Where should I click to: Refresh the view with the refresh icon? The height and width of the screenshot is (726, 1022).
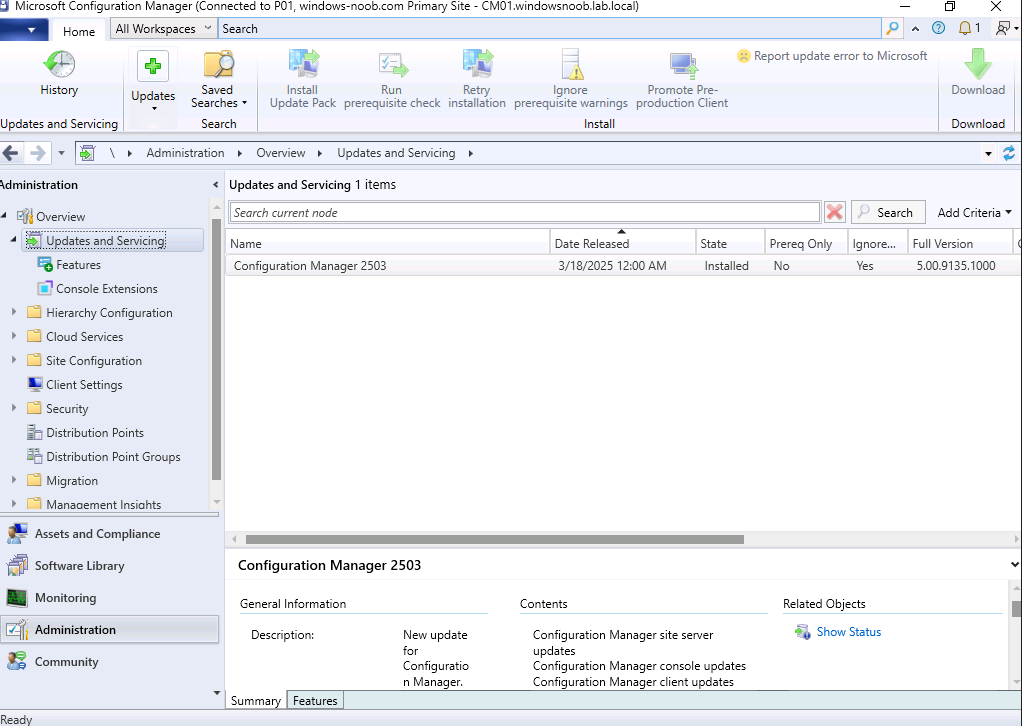pos(1009,153)
